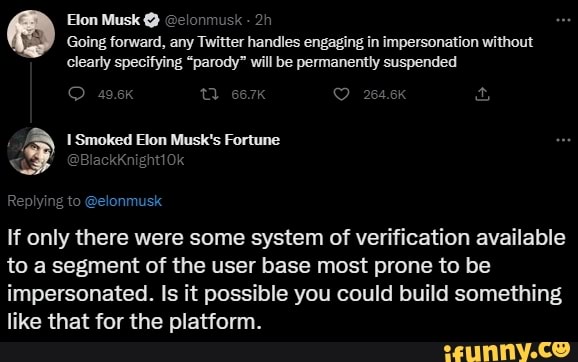Screen dimensions: 578x362
Task: Click the 2h timestamp
Action: pos(263,20)
